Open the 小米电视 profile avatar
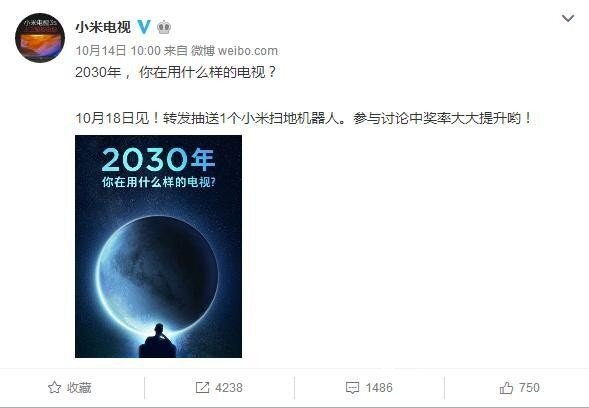589x408 pixels. [40, 38]
